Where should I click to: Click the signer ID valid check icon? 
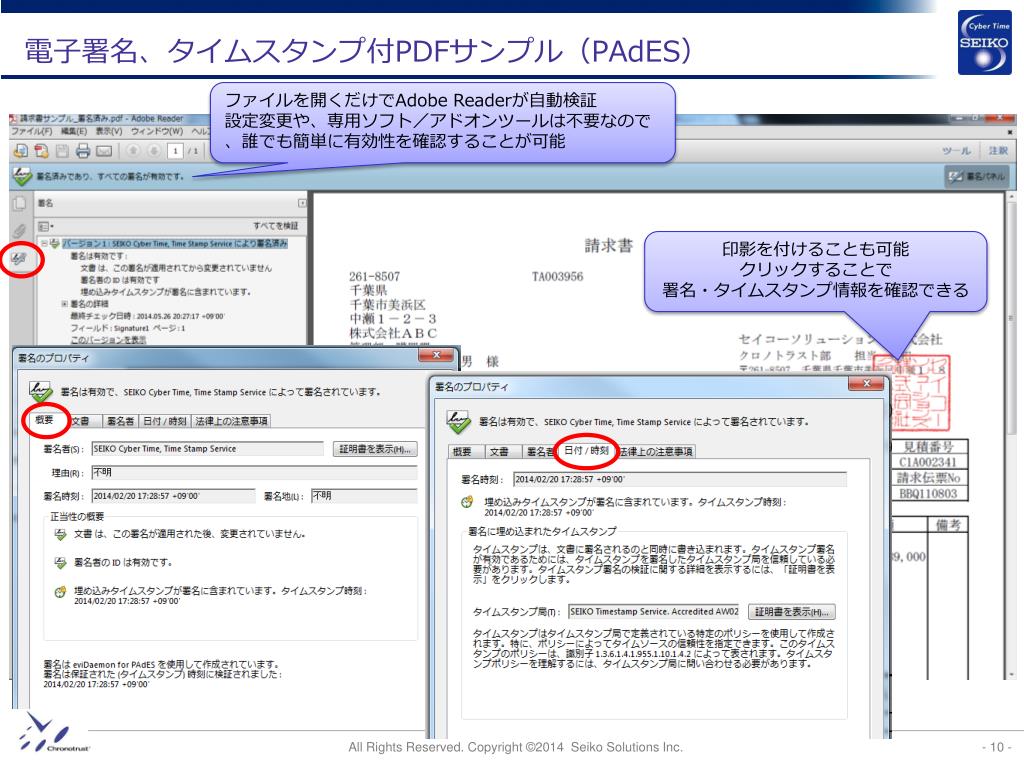[60, 562]
